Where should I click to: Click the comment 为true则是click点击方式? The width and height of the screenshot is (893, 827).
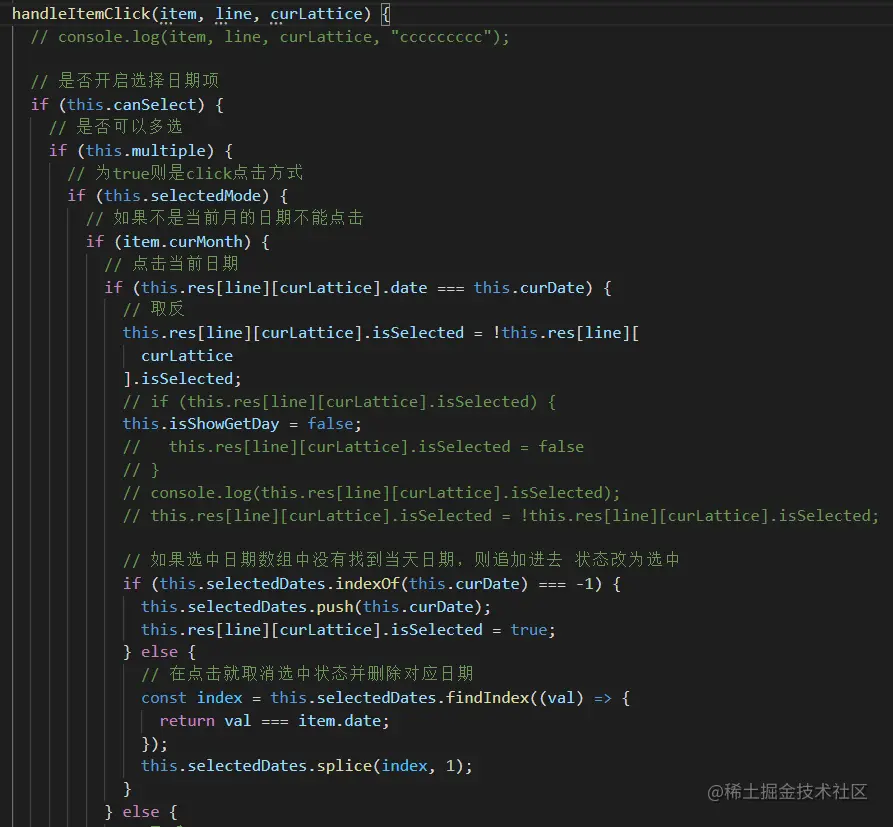click(185, 173)
